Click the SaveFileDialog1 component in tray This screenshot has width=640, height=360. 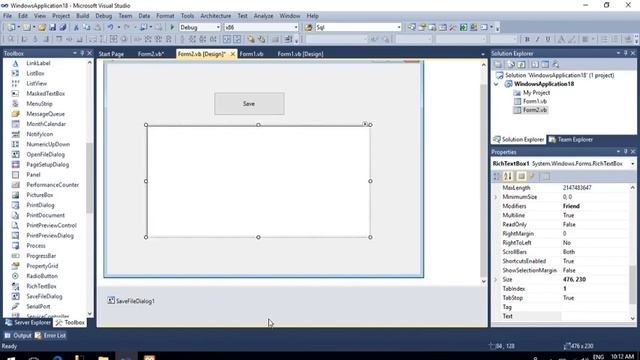pyautogui.click(x=131, y=301)
